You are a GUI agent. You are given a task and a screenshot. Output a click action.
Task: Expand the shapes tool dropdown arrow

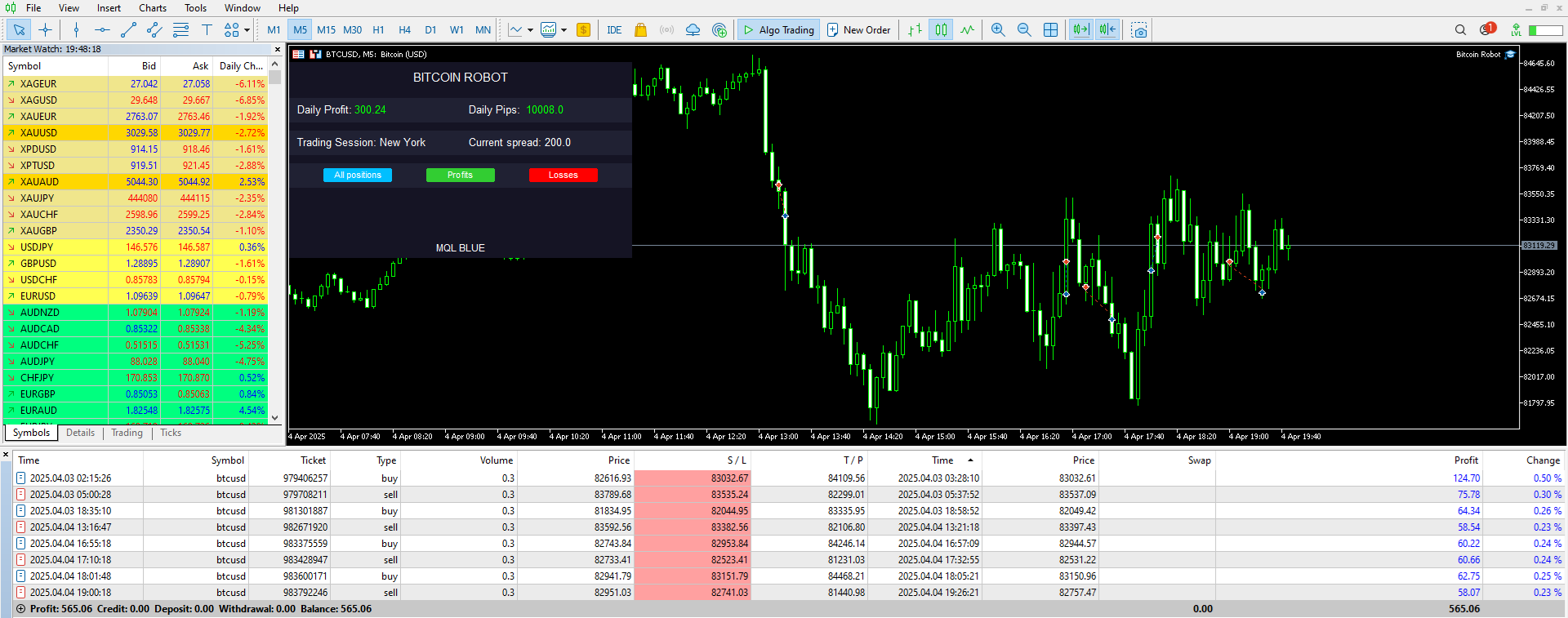247,30
